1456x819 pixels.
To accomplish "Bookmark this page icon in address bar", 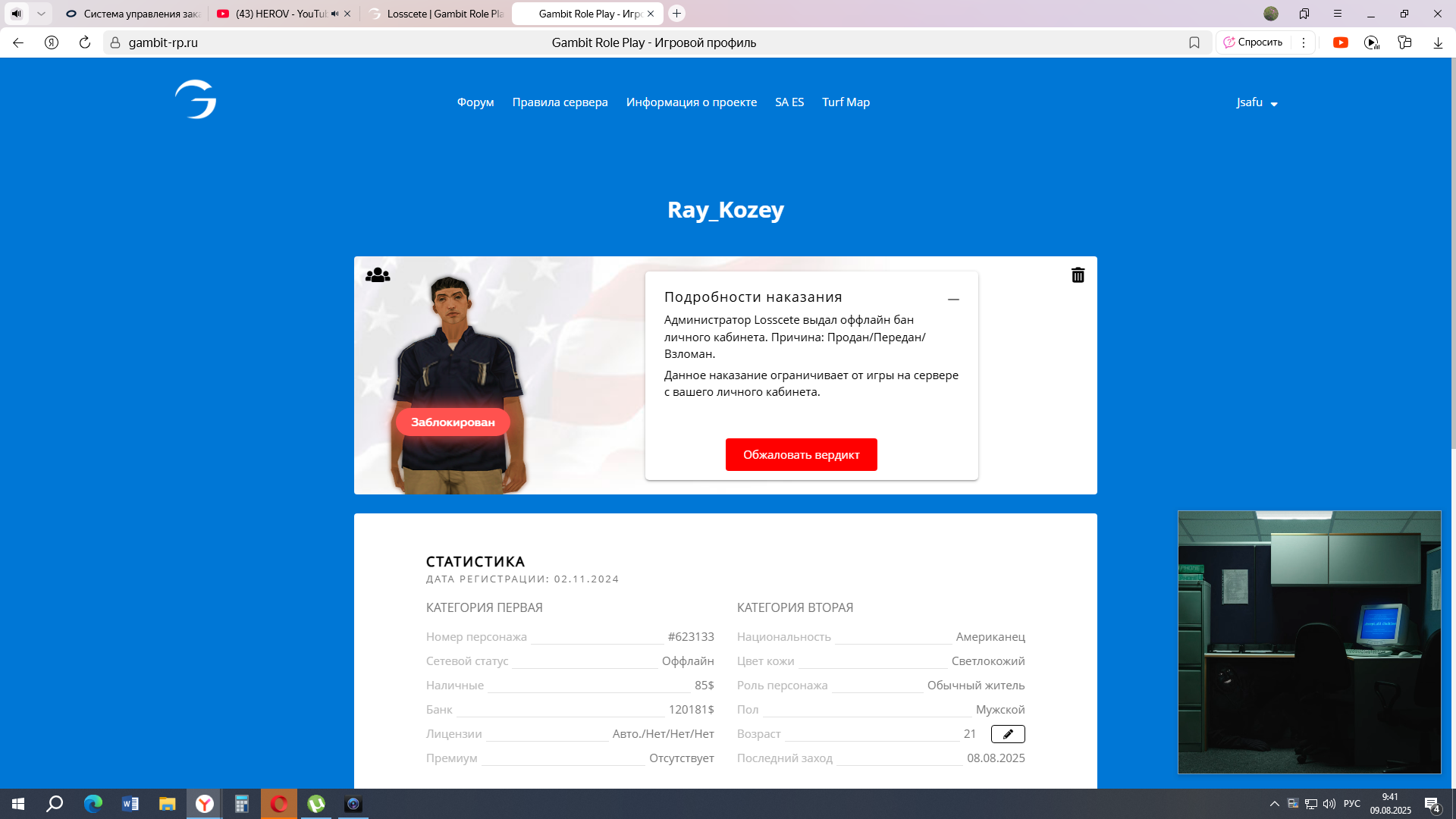I will click(x=1194, y=42).
